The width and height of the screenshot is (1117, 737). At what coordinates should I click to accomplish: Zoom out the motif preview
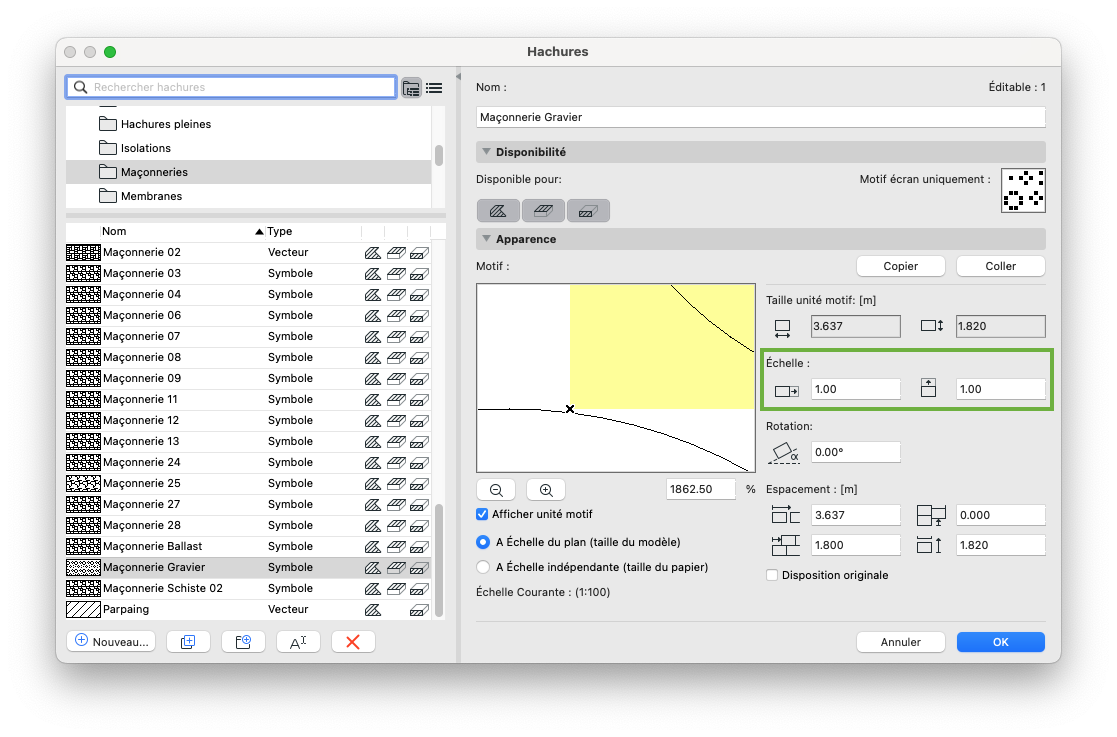pos(497,490)
